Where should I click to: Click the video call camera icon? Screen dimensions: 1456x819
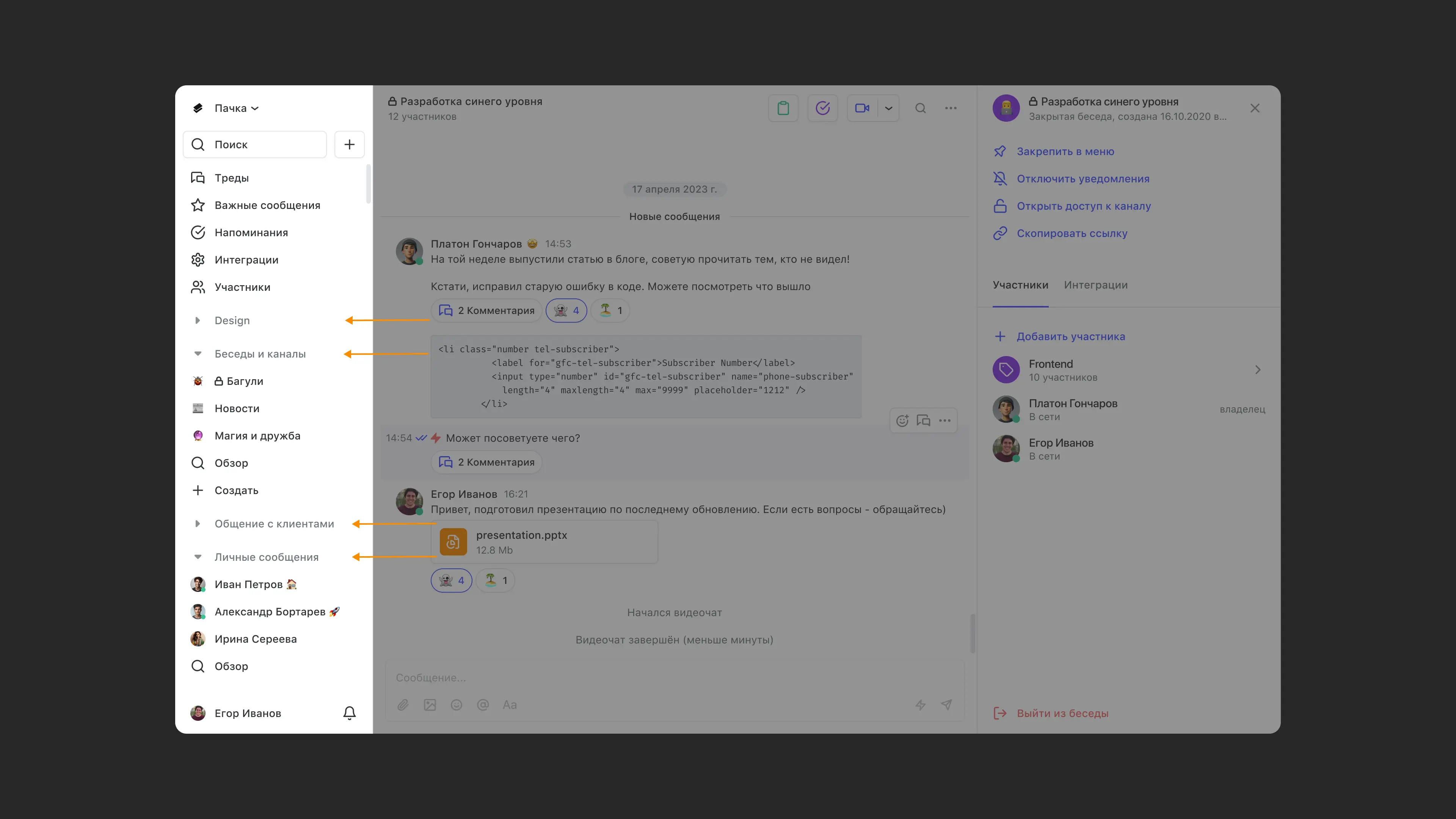coord(862,108)
